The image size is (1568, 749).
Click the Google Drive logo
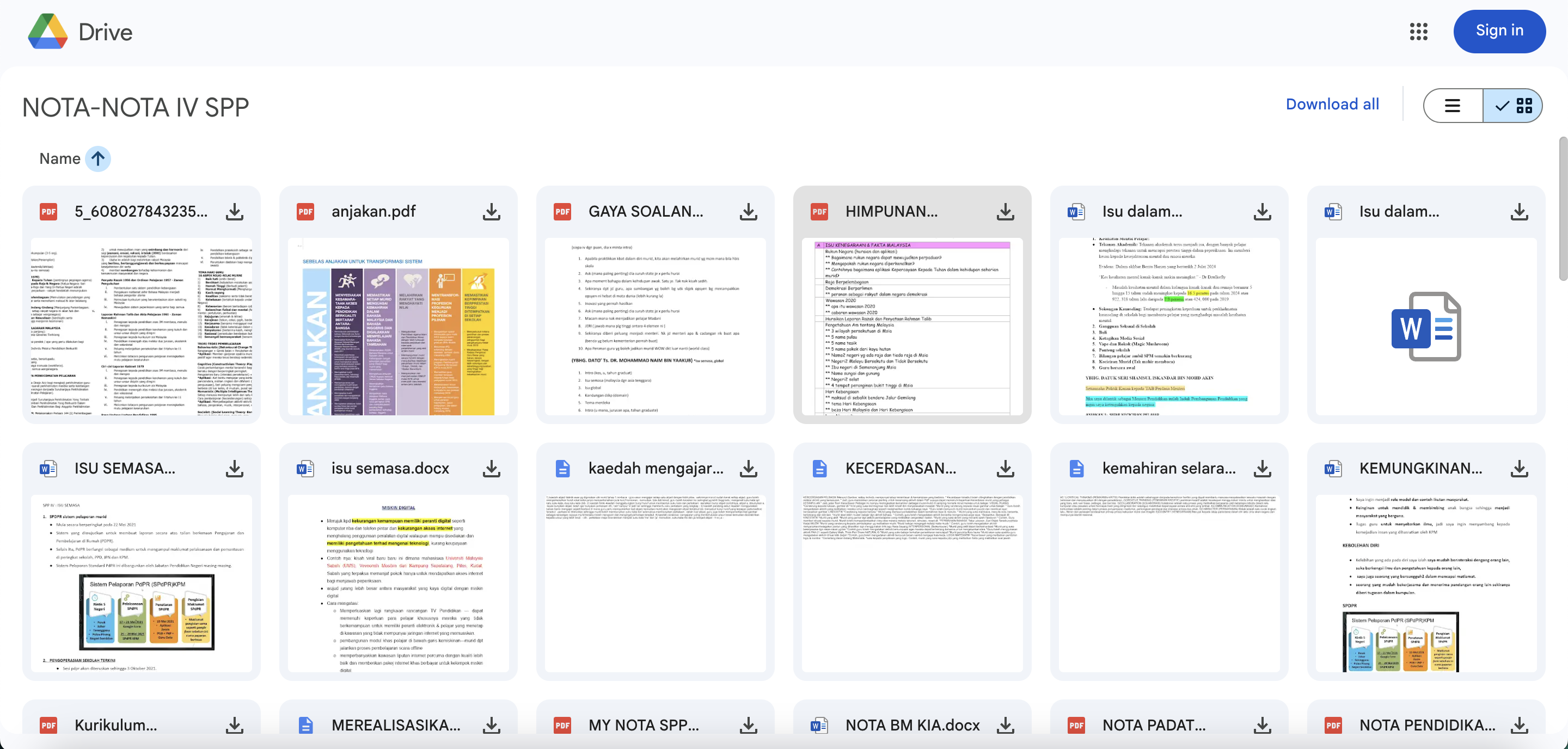pos(47,32)
